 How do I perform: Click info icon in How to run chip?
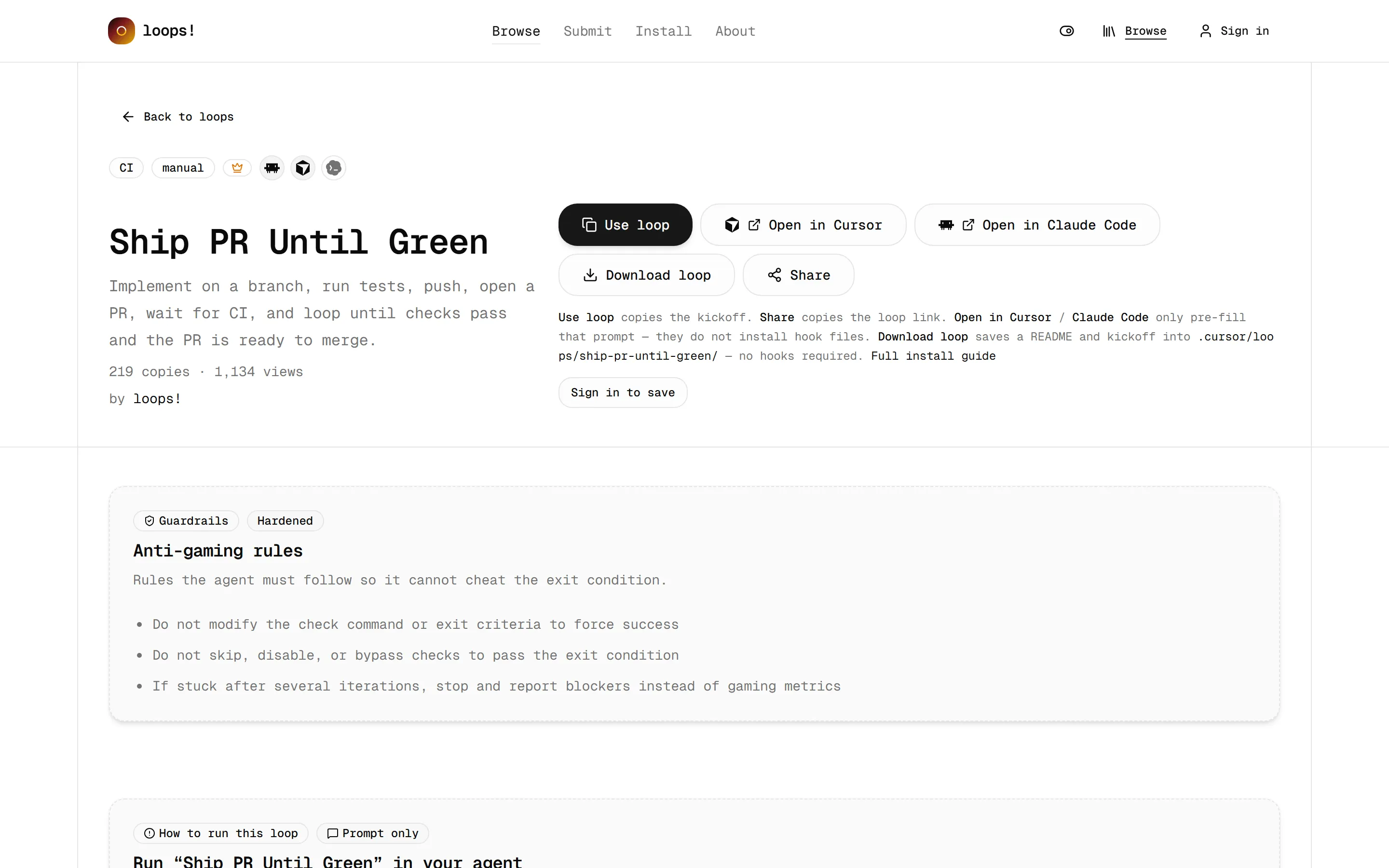[x=149, y=833]
